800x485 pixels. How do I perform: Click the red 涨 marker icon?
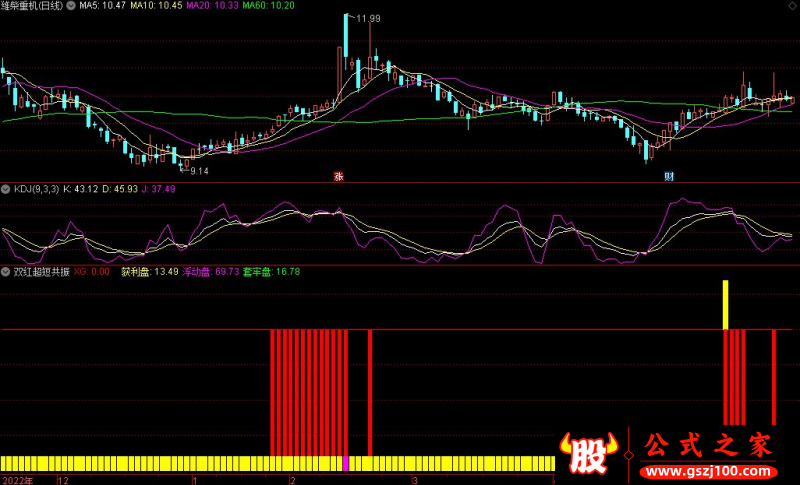pyautogui.click(x=339, y=176)
